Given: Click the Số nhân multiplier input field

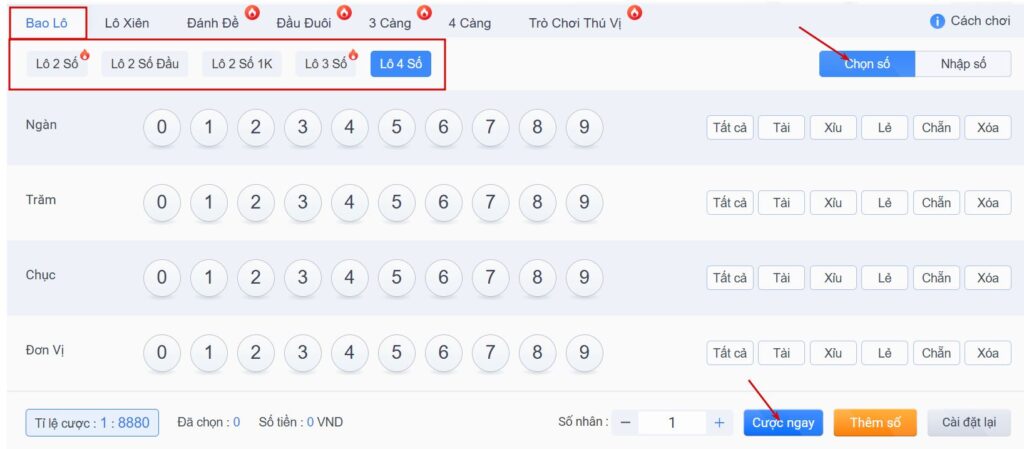Looking at the screenshot, I should point(672,423).
